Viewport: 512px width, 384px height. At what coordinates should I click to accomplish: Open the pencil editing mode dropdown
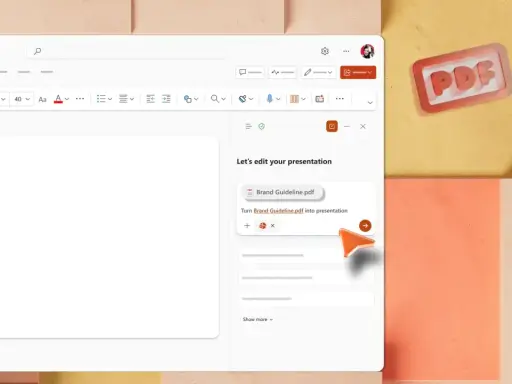[x=318, y=72]
